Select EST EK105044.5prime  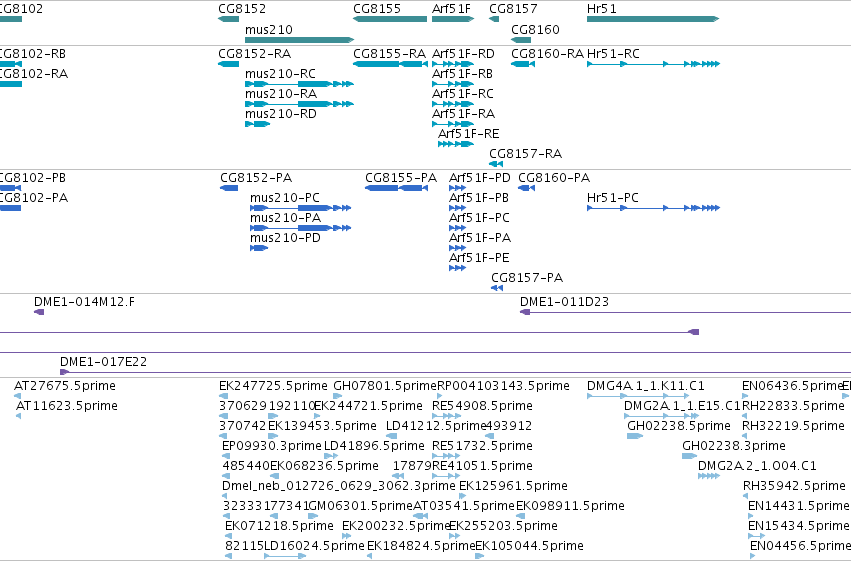coord(530,547)
